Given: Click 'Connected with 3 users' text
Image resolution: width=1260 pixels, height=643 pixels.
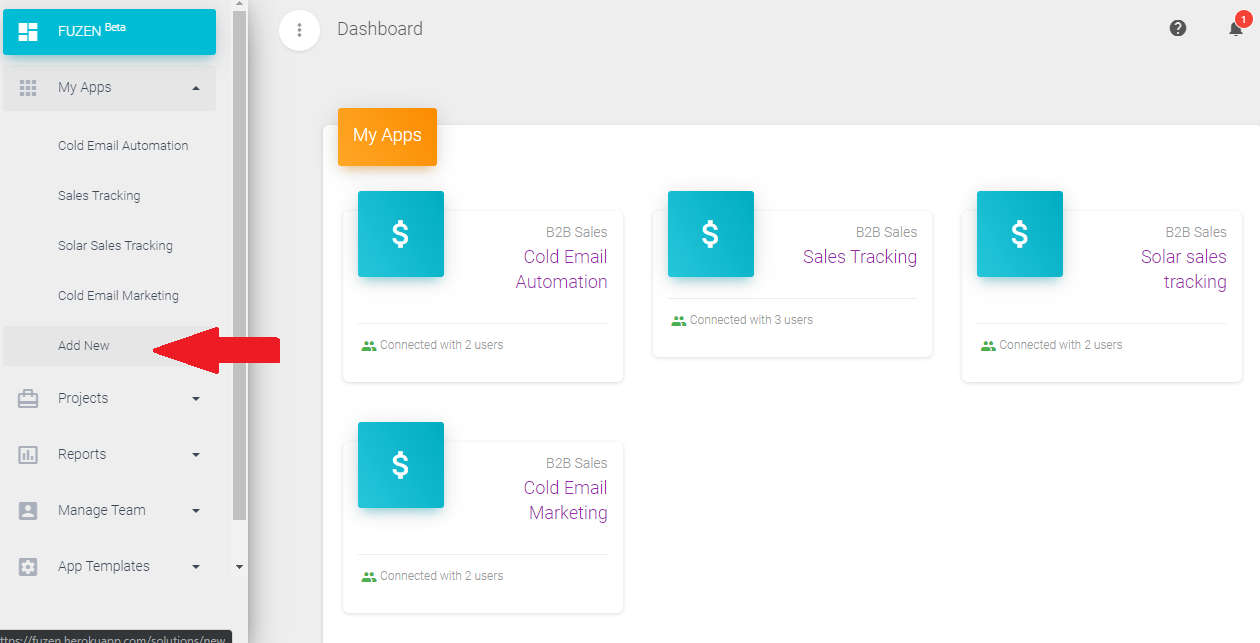Looking at the screenshot, I should tap(751, 320).
